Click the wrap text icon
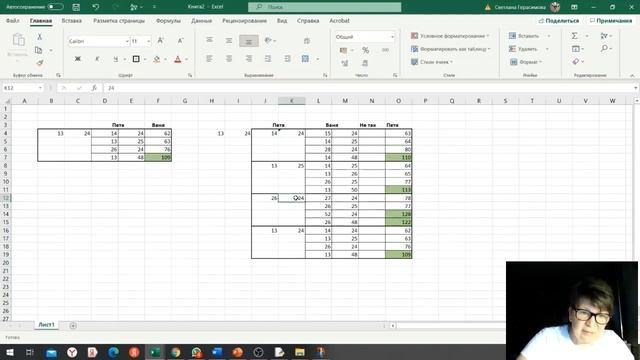 pyautogui.click(x=307, y=41)
